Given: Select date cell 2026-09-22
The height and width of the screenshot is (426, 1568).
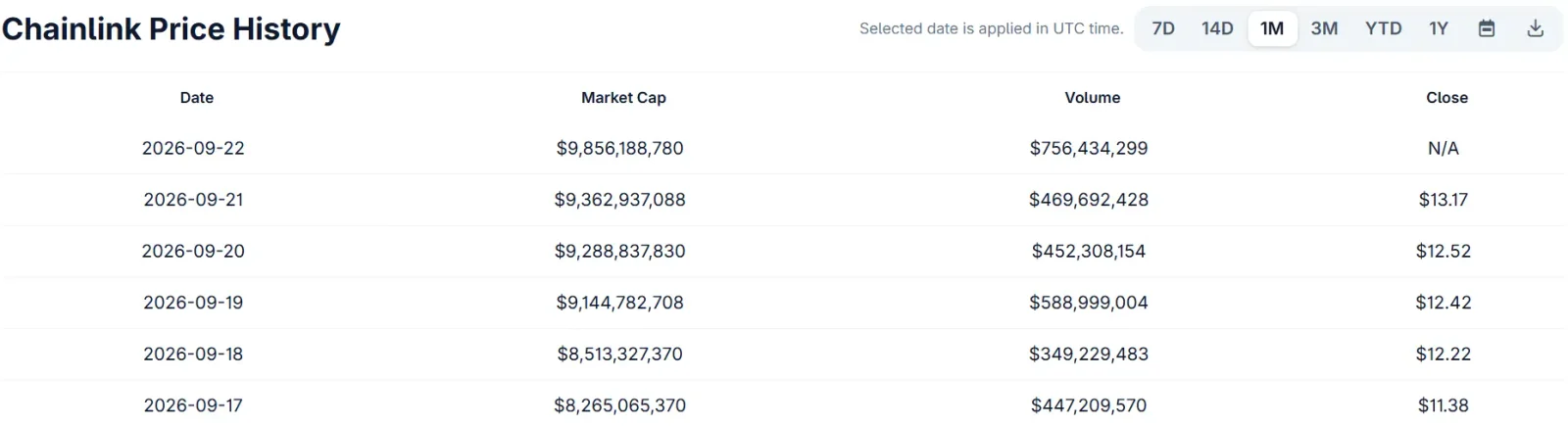Looking at the screenshot, I should point(193,148).
